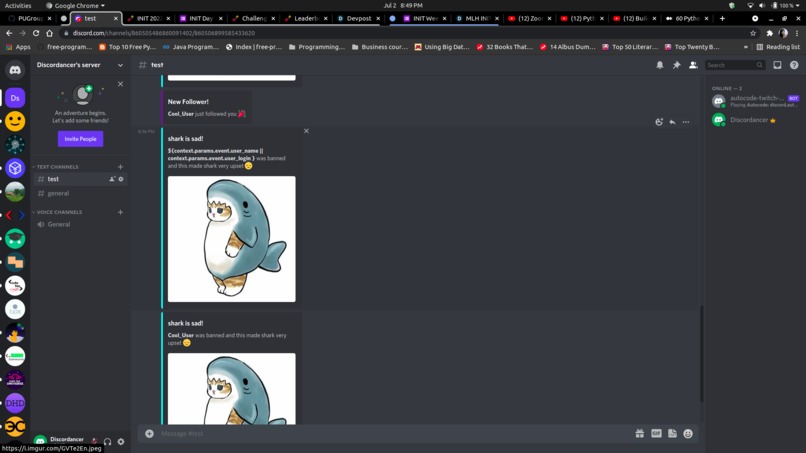
Task: Open the yellow smiley face server
Action: click(15, 121)
